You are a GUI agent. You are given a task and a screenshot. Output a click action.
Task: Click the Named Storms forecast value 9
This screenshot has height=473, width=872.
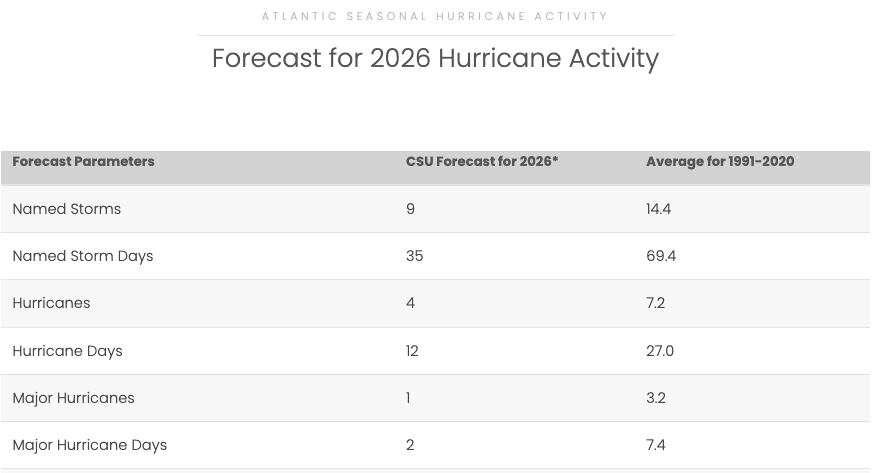coord(410,209)
